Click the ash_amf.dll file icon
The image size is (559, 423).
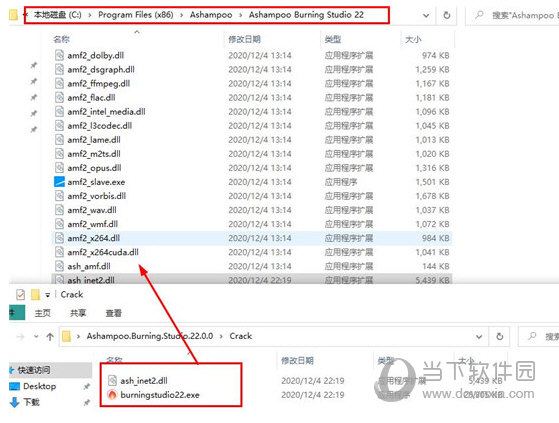coord(59,266)
